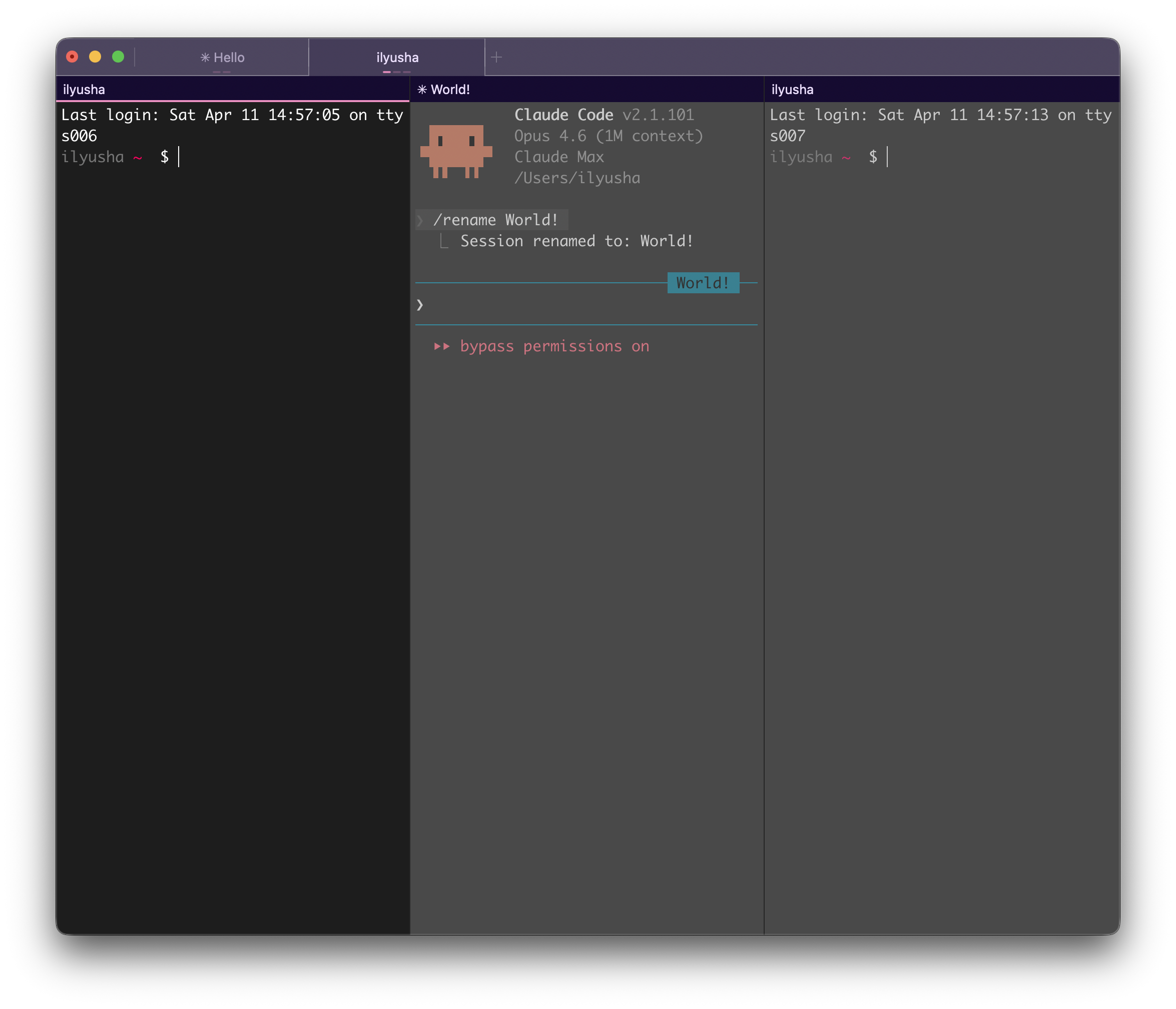Screen dimensions: 1176x1009
Task: Click 'Session renamed to: World!' text
Action: point(576,241)
